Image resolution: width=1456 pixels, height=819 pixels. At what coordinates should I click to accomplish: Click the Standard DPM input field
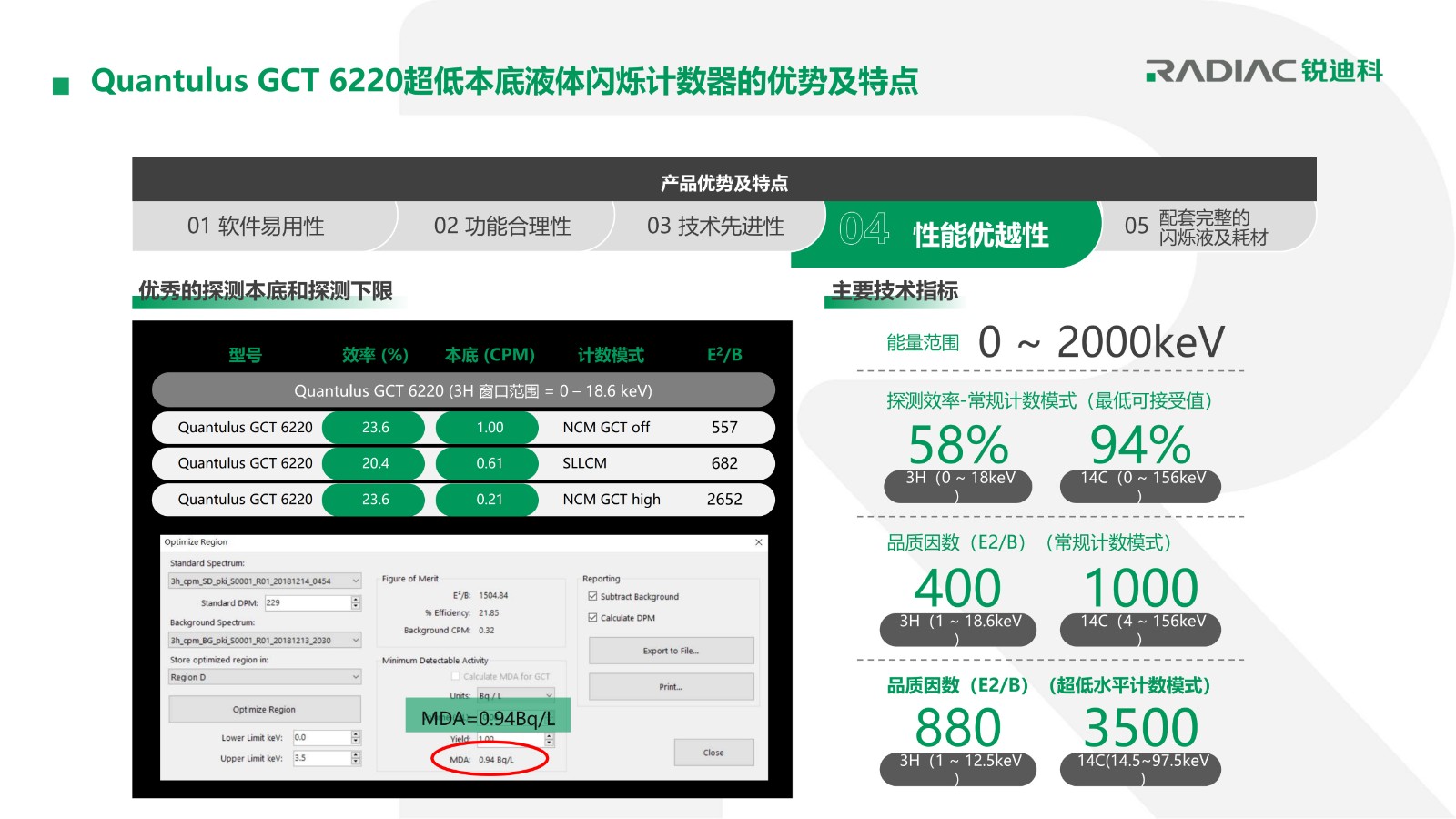pos(308,603)
